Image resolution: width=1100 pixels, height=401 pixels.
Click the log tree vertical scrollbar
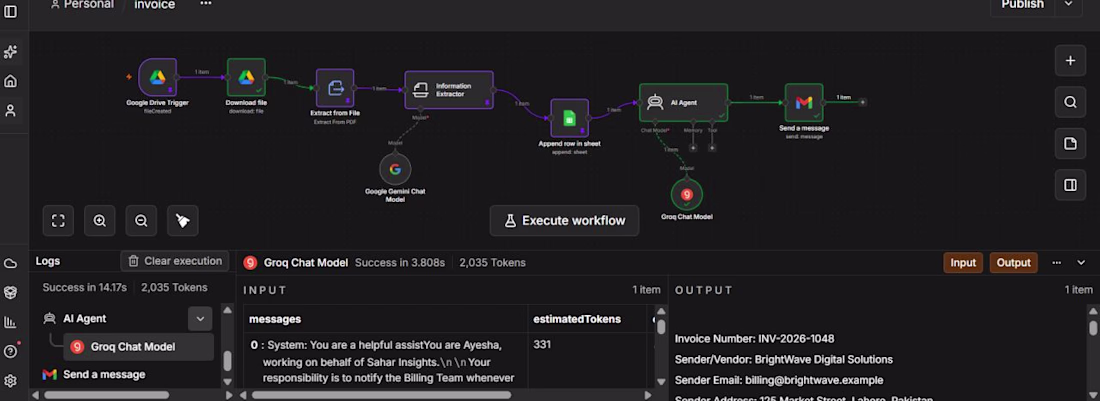coord(227,360)
